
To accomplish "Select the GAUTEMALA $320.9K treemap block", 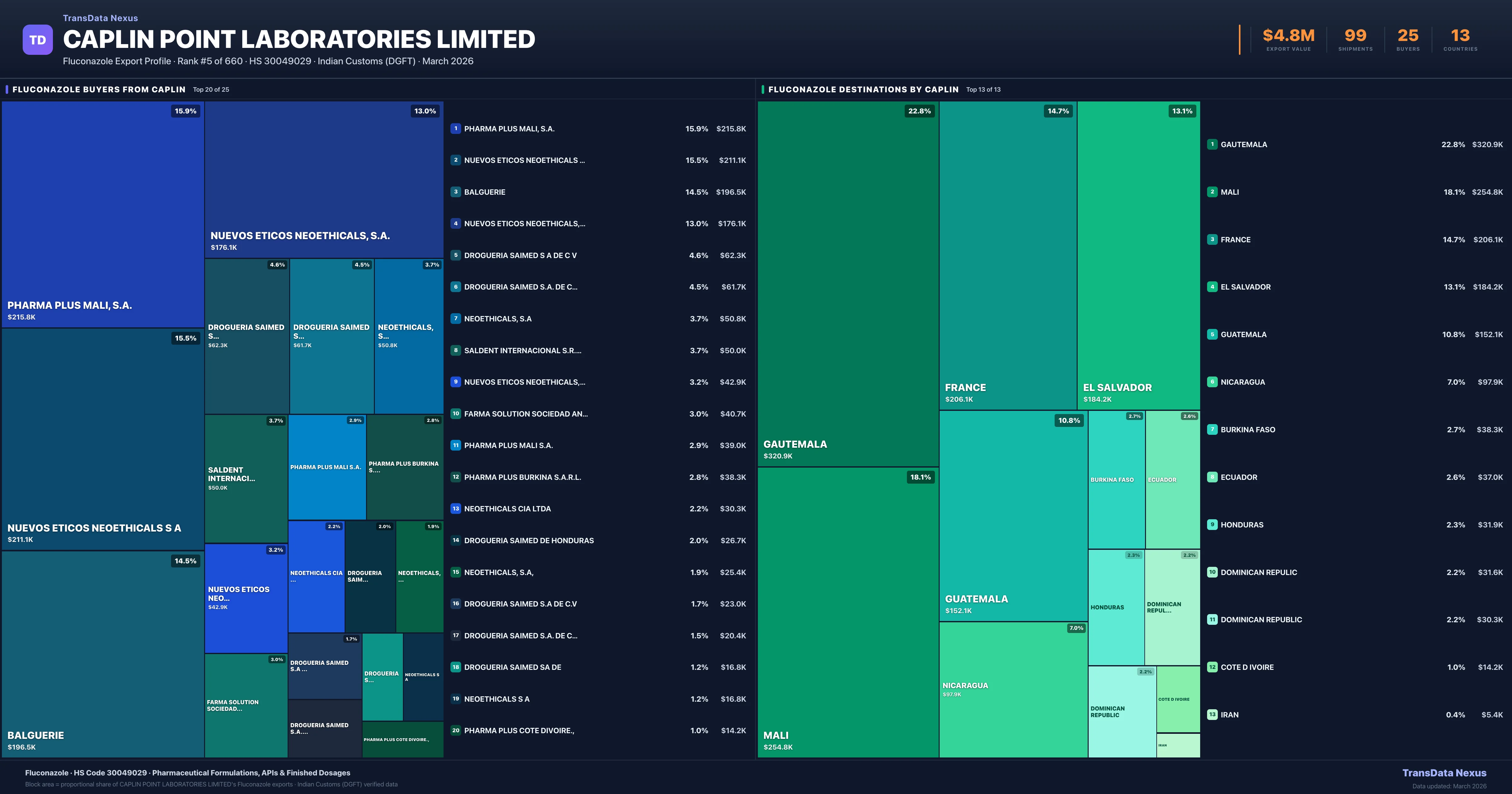I will tap(848, 284).
